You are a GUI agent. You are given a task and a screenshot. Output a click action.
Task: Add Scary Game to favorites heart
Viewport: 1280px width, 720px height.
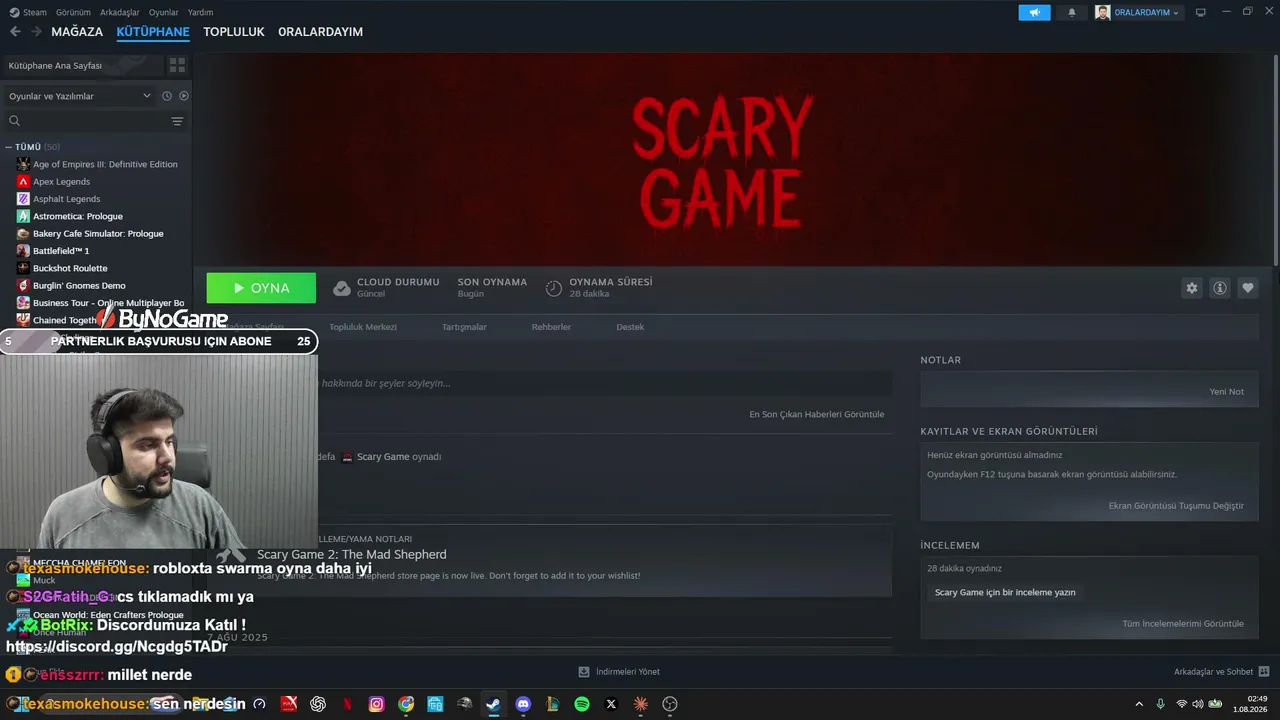pos(1248,288)
